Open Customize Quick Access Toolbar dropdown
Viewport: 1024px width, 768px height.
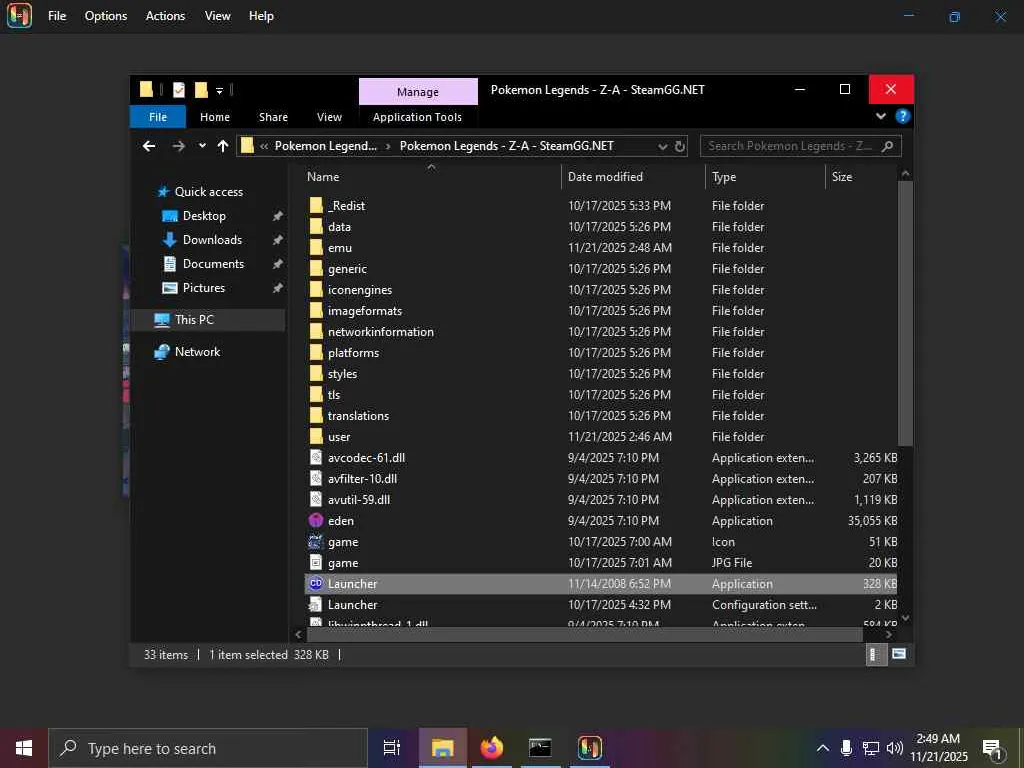219,91
